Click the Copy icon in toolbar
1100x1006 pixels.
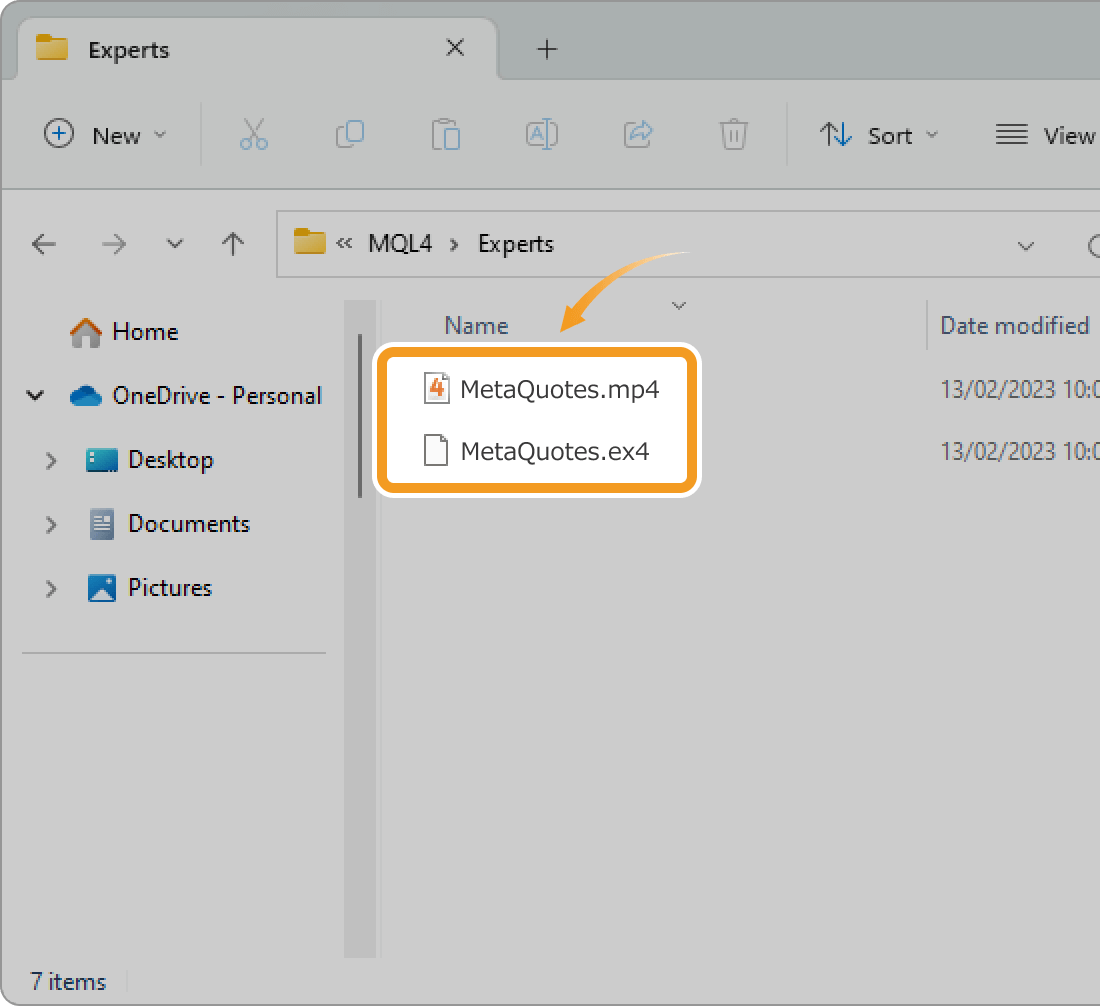(349, 135)
